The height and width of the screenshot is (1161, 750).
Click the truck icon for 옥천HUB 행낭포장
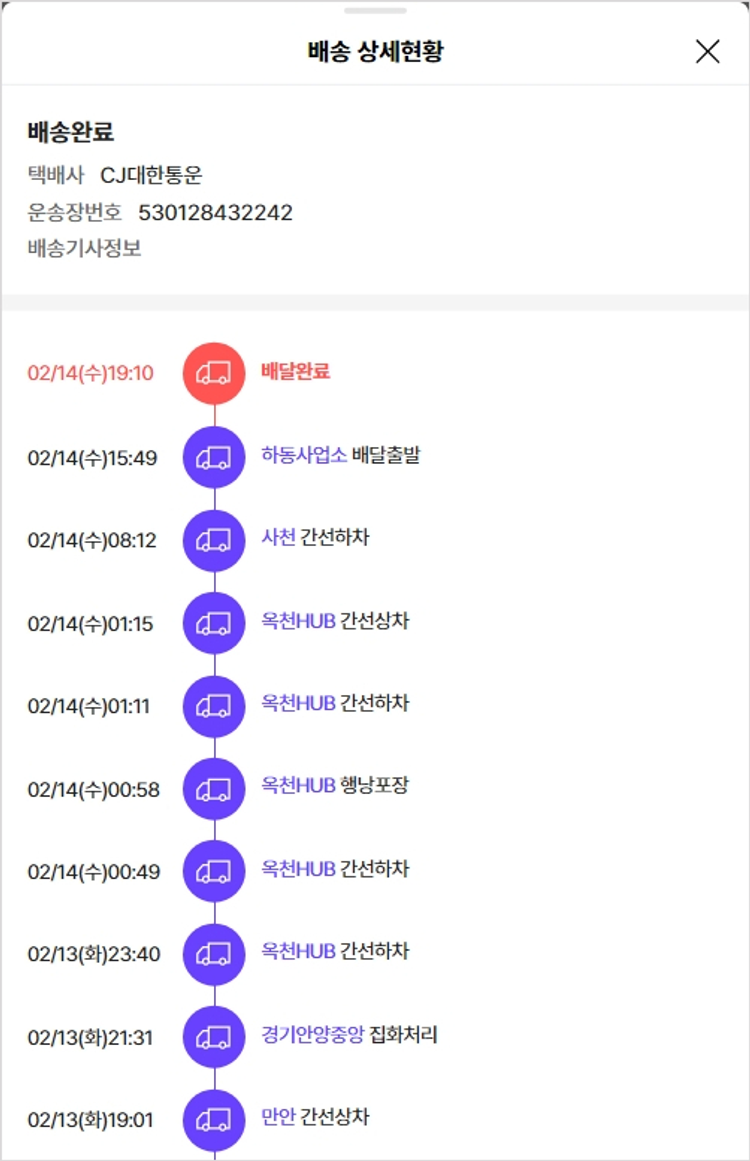coord(214,789)
